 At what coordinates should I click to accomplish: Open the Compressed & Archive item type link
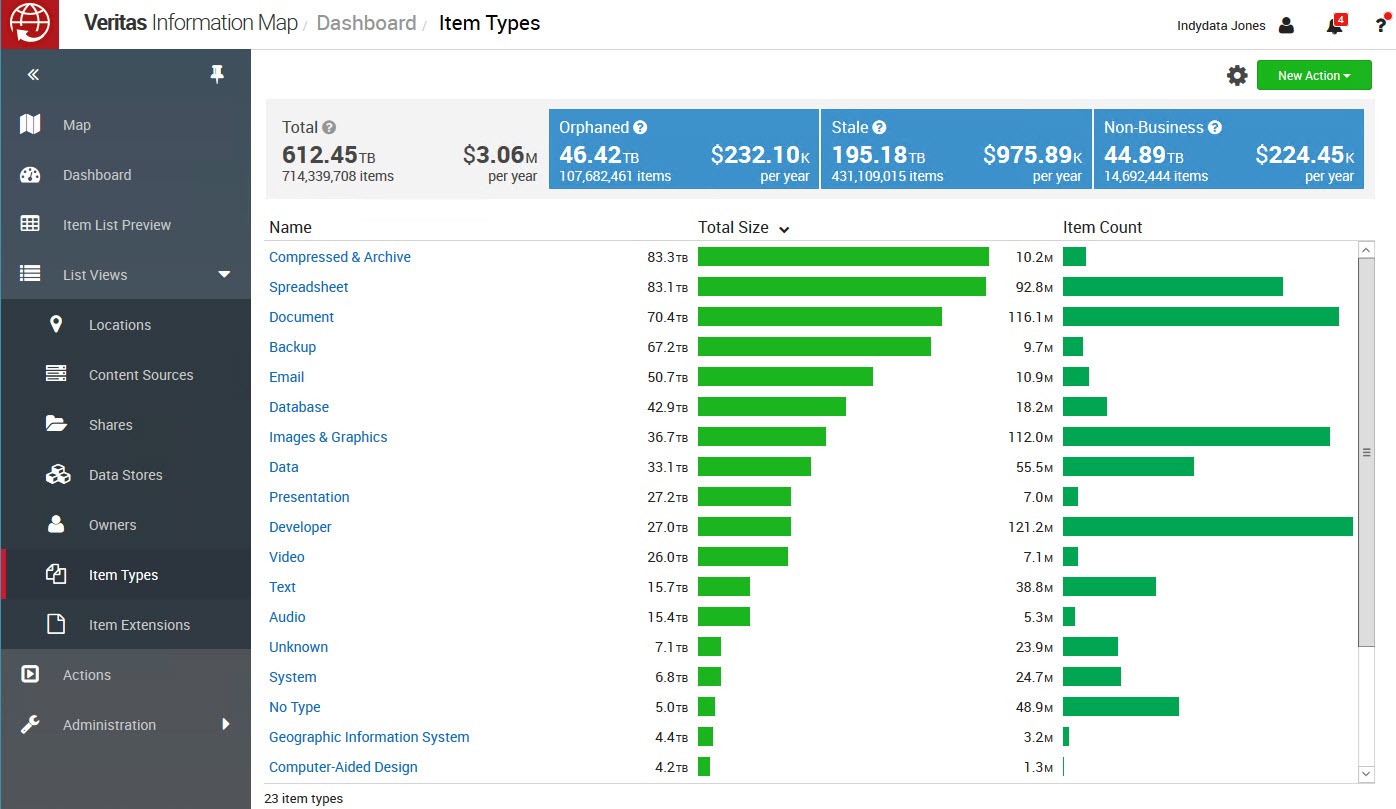point(340,257)
